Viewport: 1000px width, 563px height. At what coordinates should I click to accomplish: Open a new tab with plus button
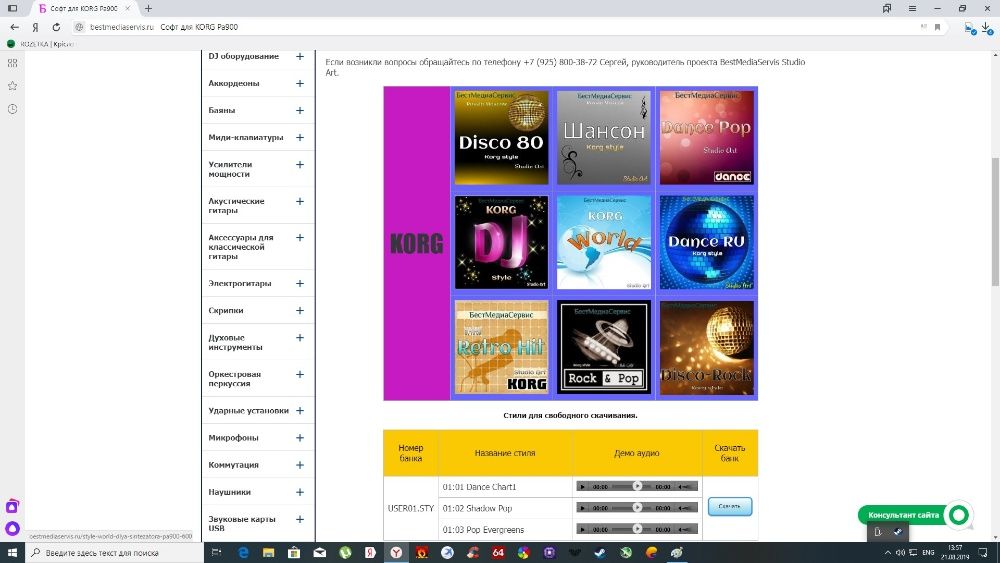coord(149,8)
